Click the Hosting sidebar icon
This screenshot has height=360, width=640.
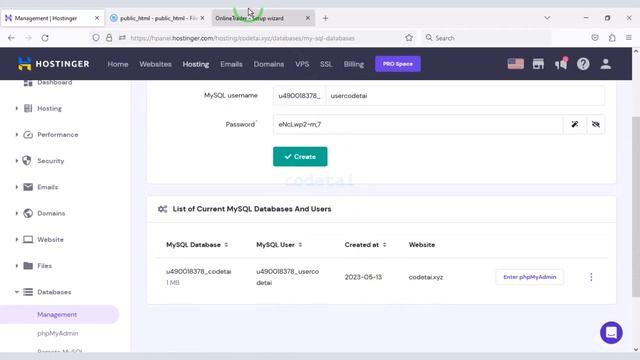coord(28,108)
